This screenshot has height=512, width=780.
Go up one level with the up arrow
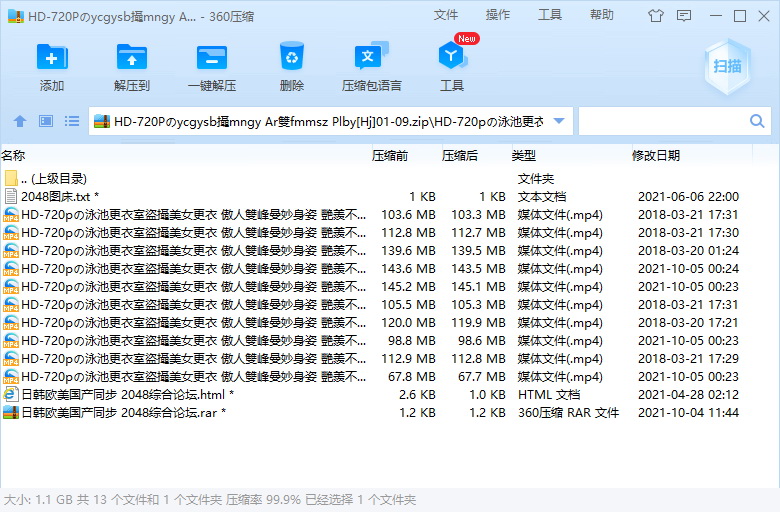coord(20,121)
